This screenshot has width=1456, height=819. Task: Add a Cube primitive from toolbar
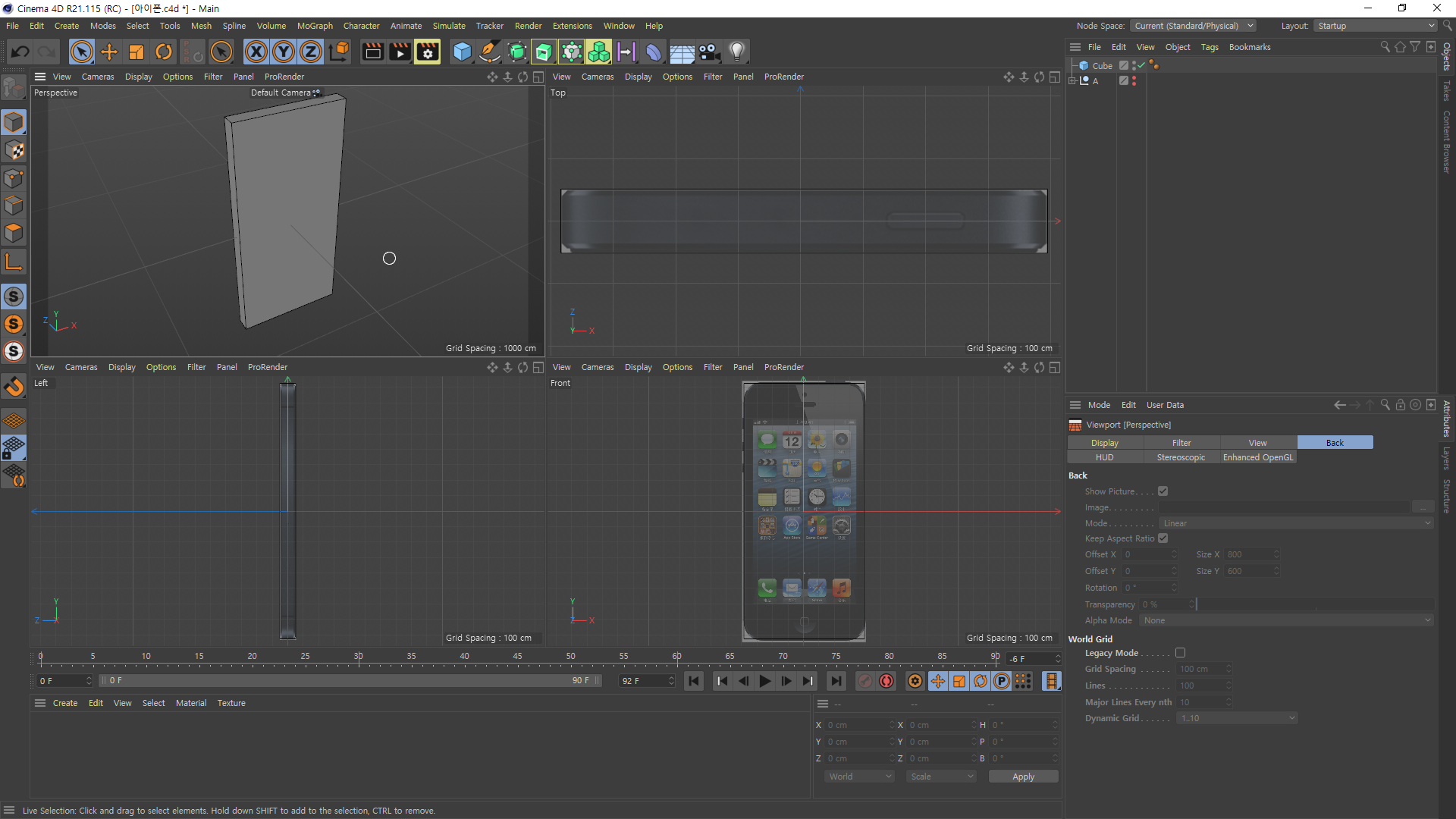462,52
